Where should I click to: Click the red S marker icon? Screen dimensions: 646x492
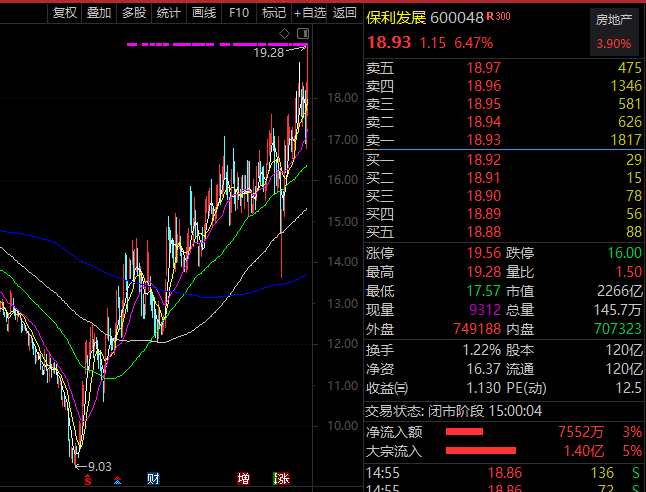pyautogui.click(x=88, y=479)
